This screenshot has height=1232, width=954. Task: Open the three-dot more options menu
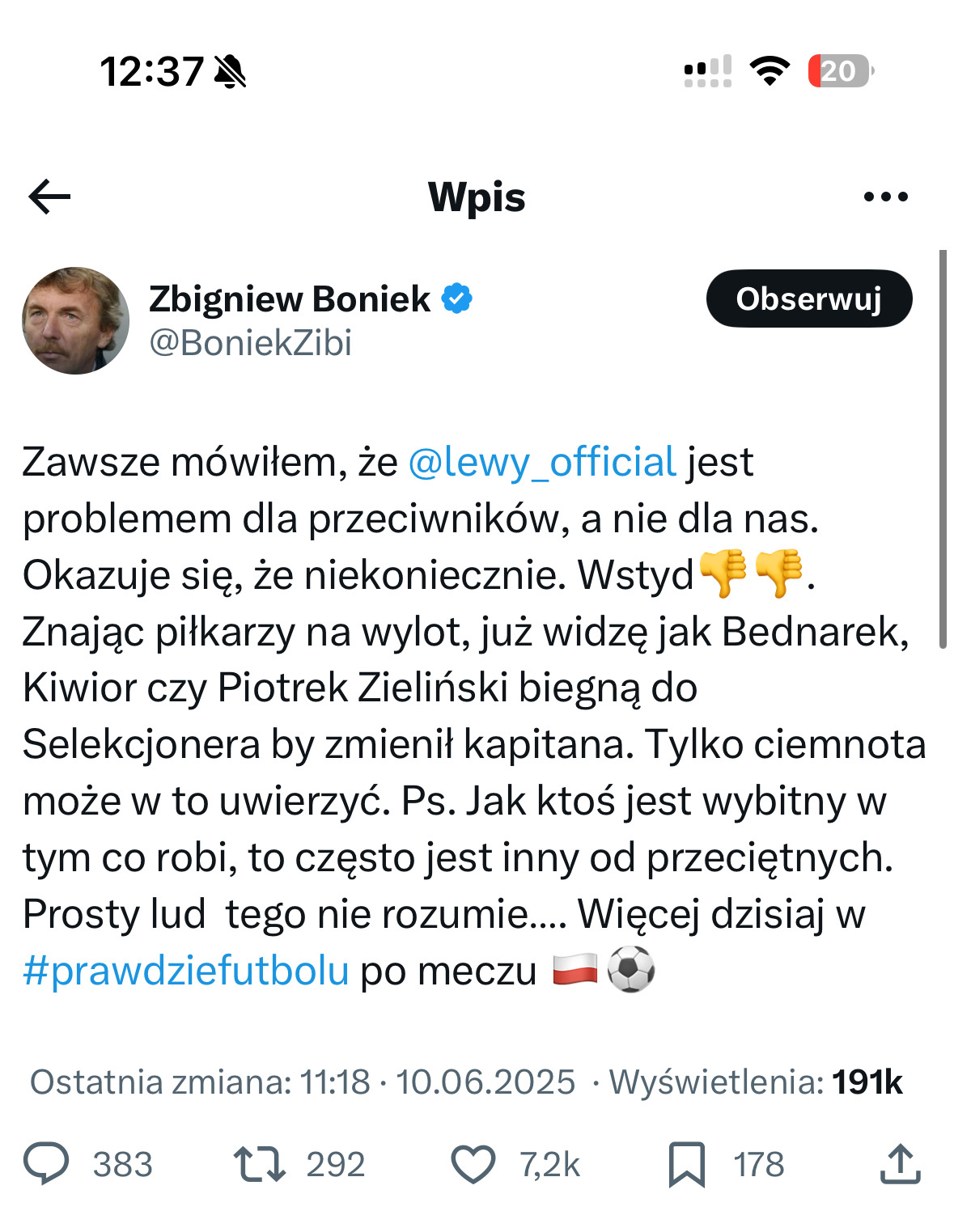coord(885,197)
